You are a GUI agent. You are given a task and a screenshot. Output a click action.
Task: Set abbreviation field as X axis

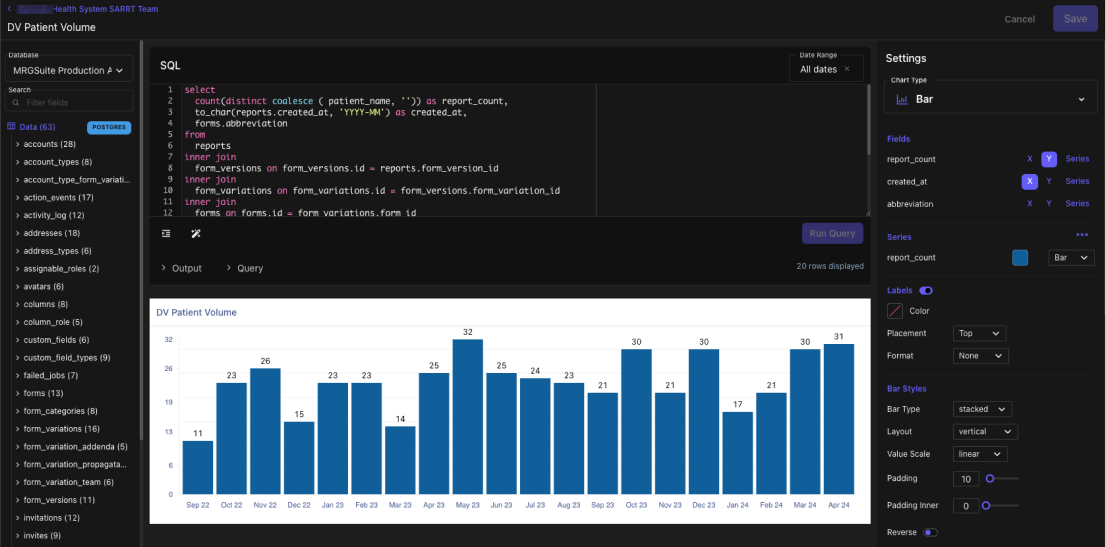point(1029,203)
